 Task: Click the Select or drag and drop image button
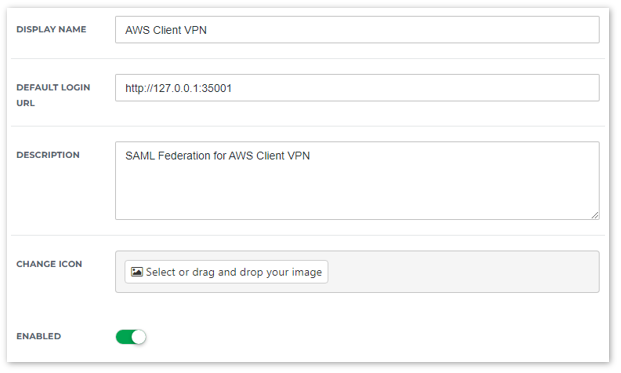(226, 272)
